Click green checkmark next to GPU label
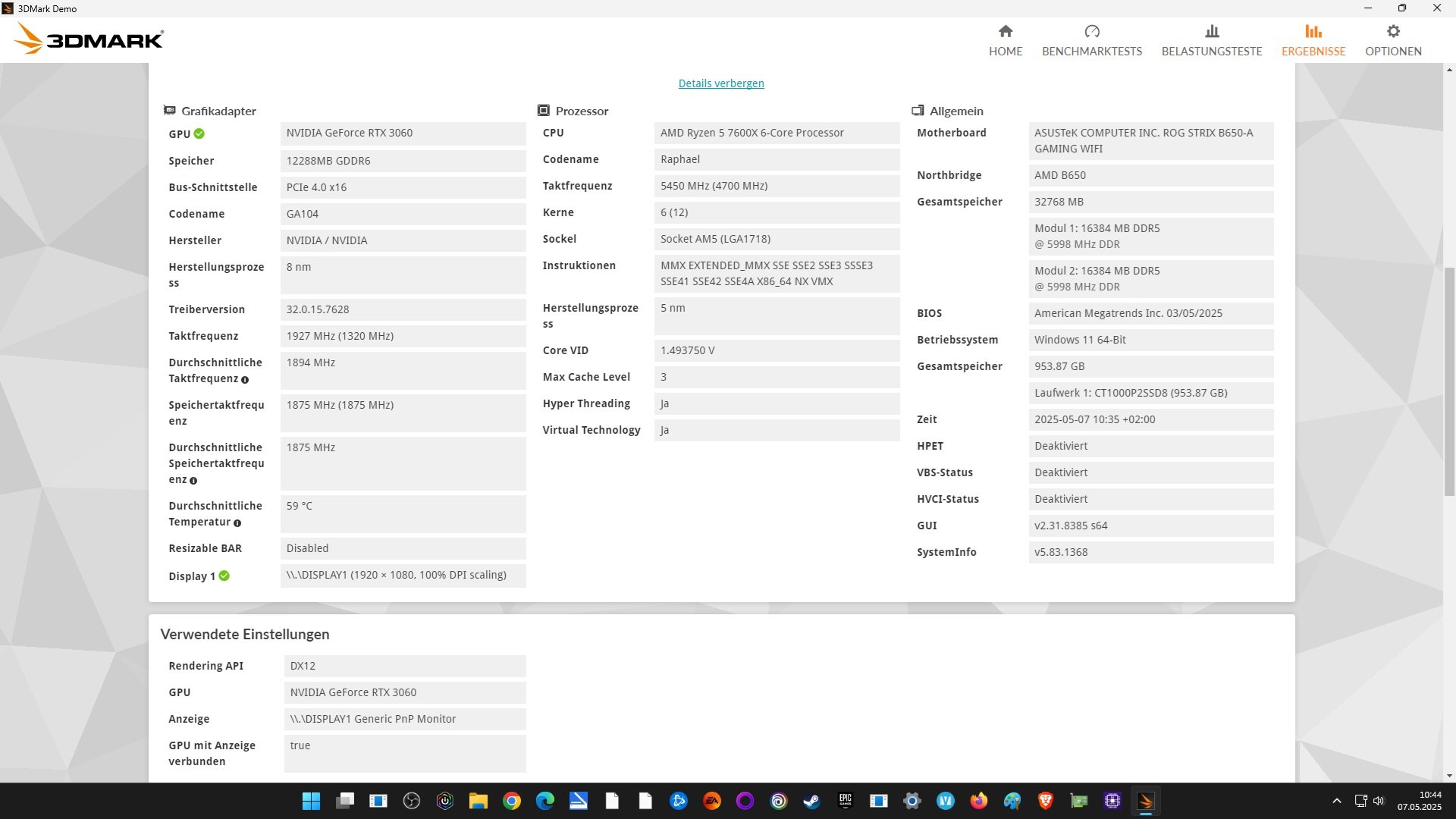1456x819 pixels. point(199,133)
